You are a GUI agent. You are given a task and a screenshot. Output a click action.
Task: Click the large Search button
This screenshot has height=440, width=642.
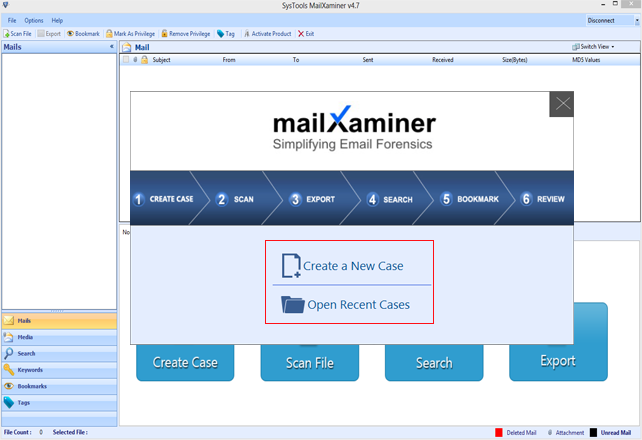pos(434,363)
